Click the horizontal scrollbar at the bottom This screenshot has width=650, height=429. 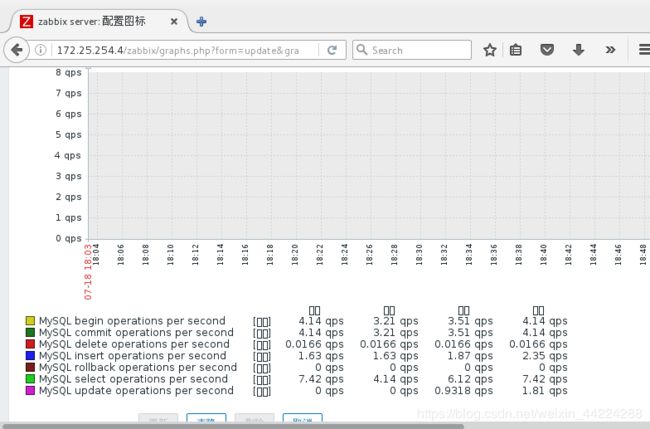pyautogui.click(x=232, y=426)
